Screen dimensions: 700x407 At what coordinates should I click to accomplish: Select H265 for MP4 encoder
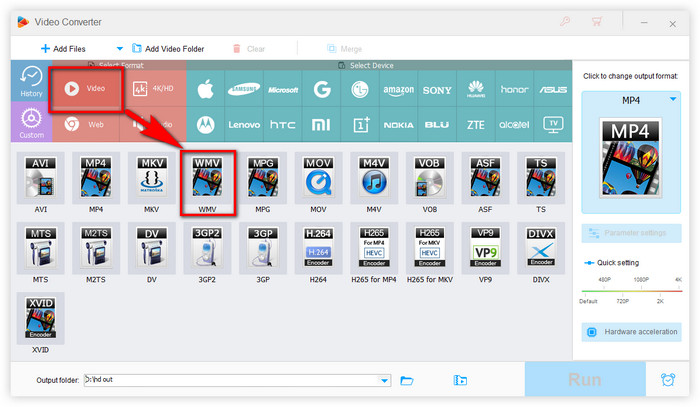374,248
